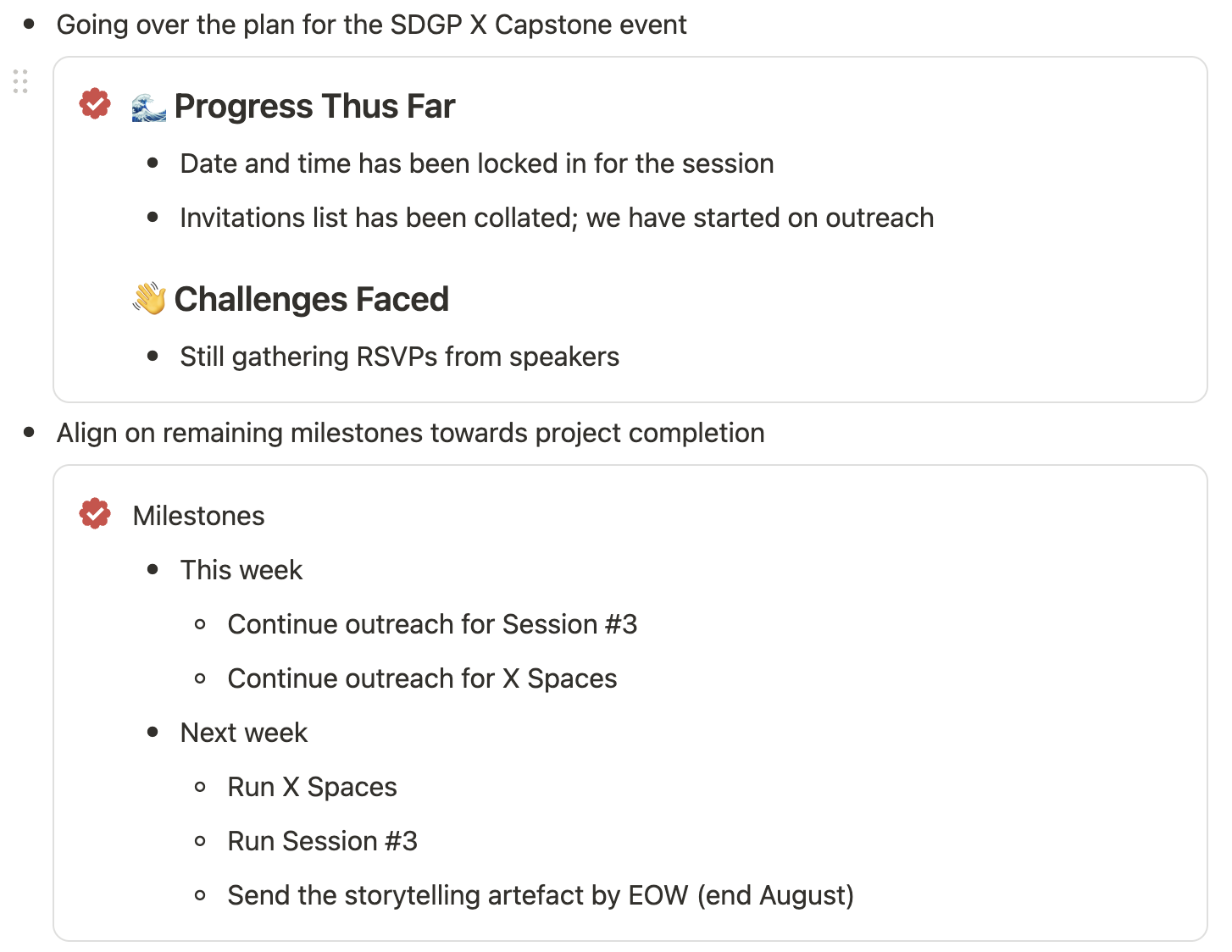Click the Still gathering RSVPs from speakers line
The height and width of the screenshot is (952, 1232).
[399, 357]
